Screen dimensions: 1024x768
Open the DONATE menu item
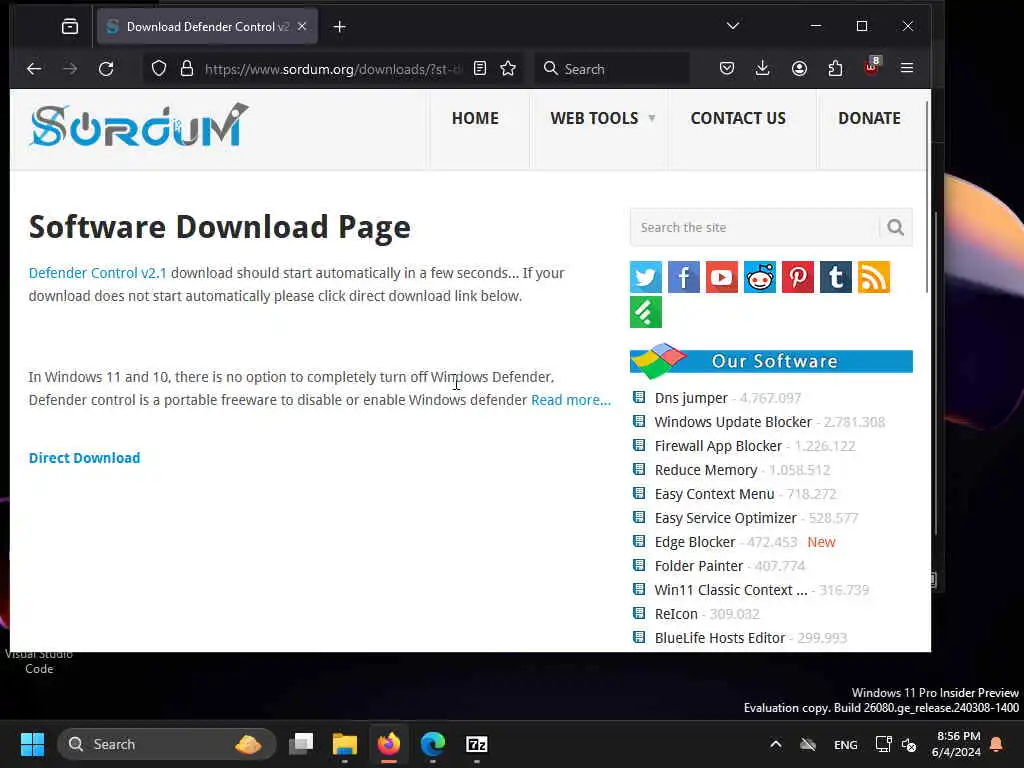pyautogui.click(x=869, y=118)
